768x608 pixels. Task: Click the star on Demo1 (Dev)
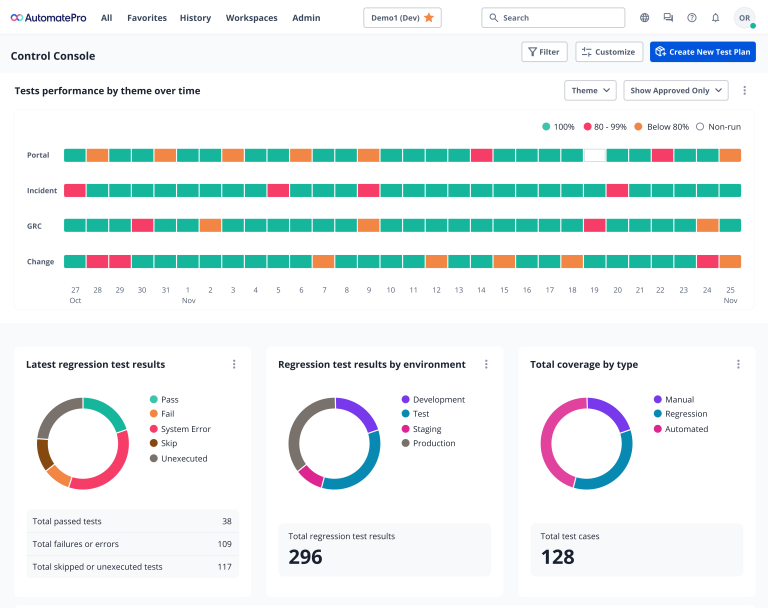[x=429, y=18]
